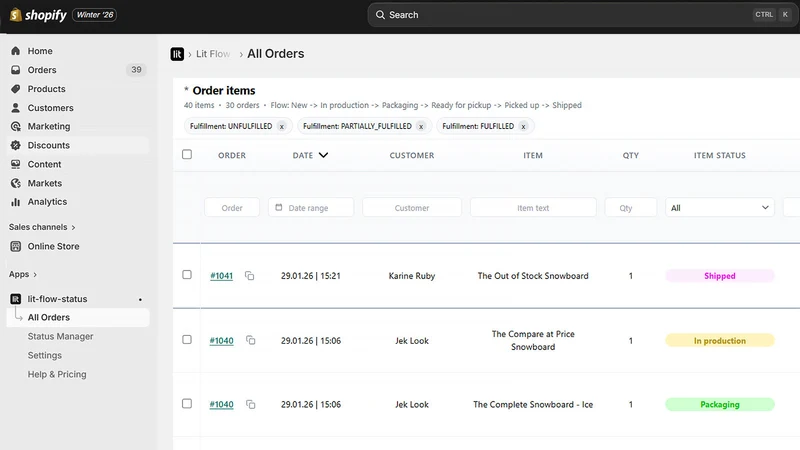Click the Home icon in sidebar

pos(16,51)
